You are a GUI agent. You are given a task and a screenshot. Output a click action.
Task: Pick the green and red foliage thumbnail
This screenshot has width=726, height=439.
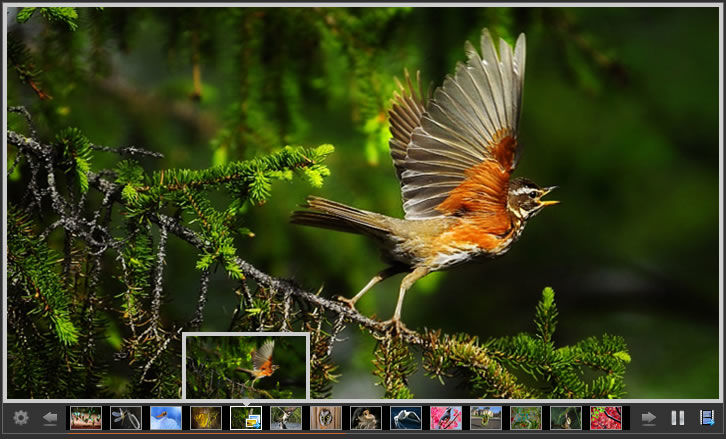click(x=526, y=418)
